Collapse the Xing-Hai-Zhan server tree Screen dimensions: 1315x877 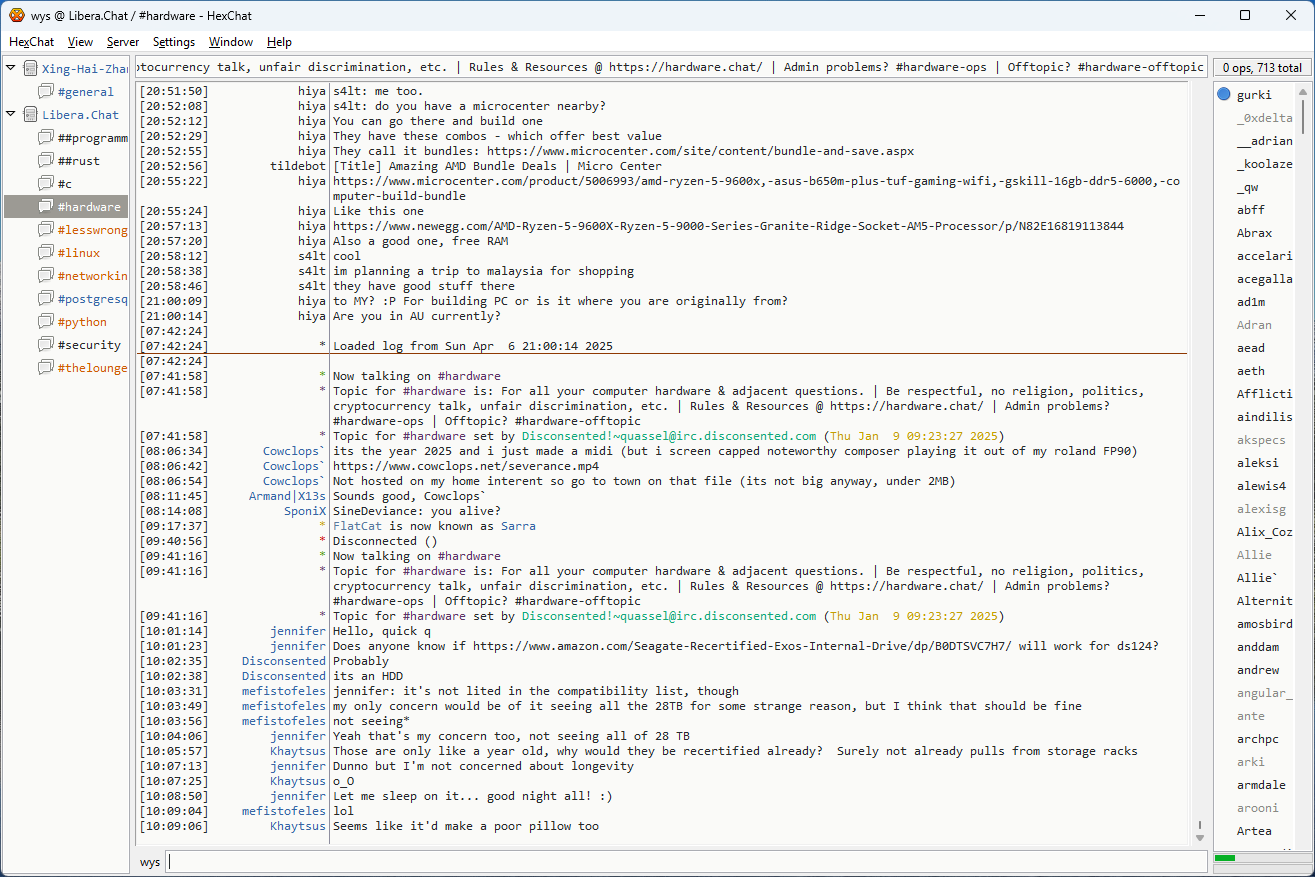coord(11,69)
